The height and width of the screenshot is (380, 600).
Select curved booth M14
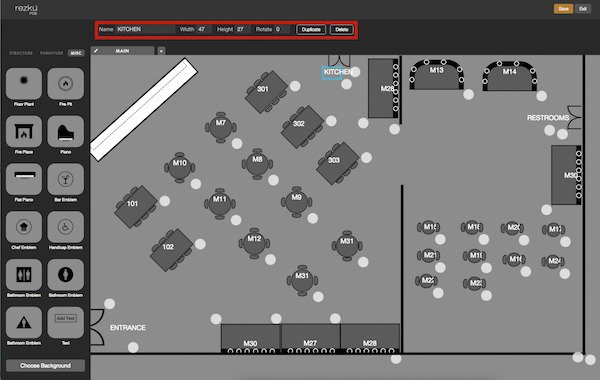pos(510,76)
